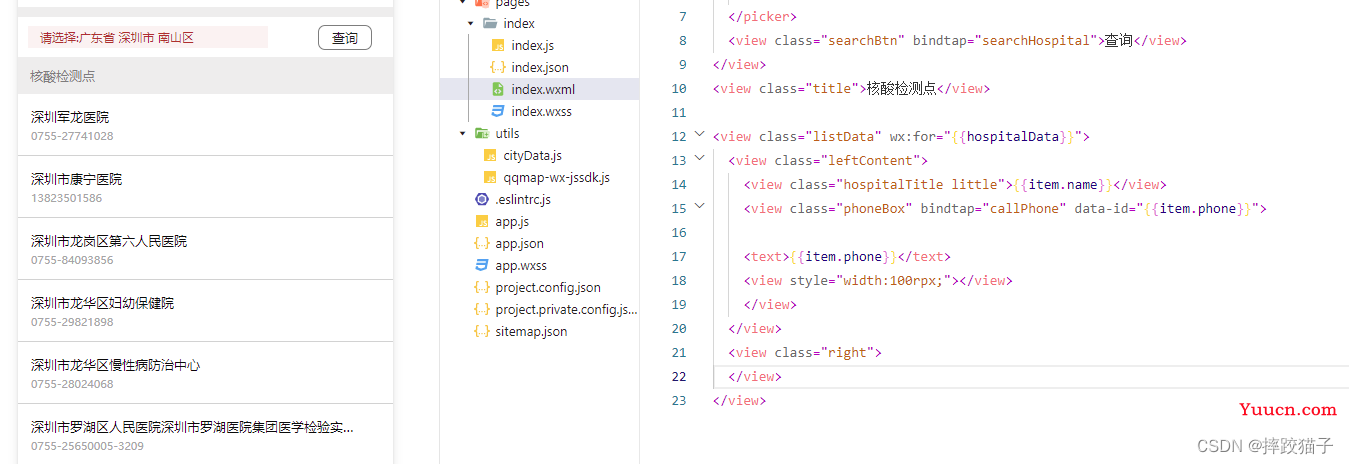Click the utils folder icon
Screen dimensions: 1349x464
pyautogui.click(x=482, y=133)
